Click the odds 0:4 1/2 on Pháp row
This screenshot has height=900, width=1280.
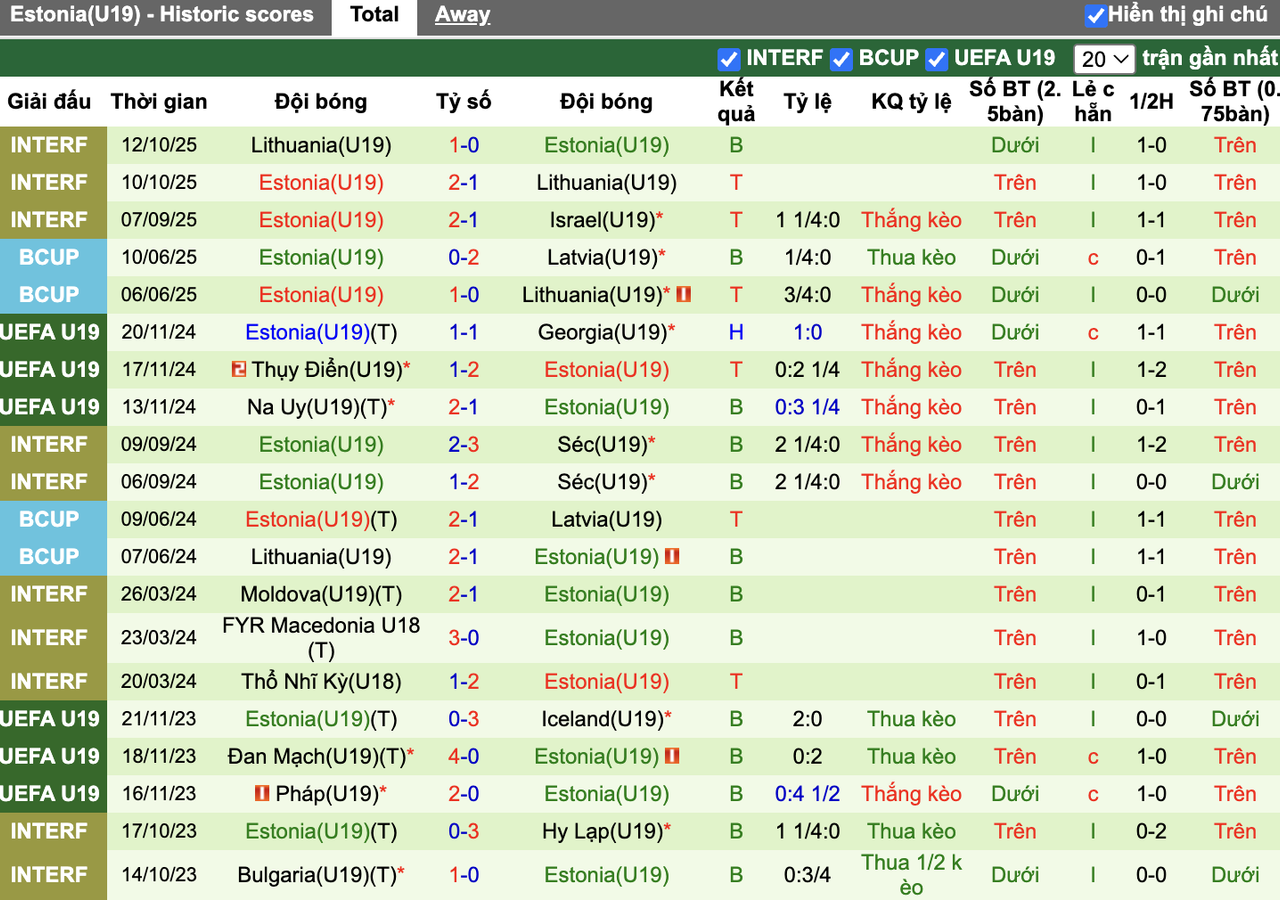[808, 794]
